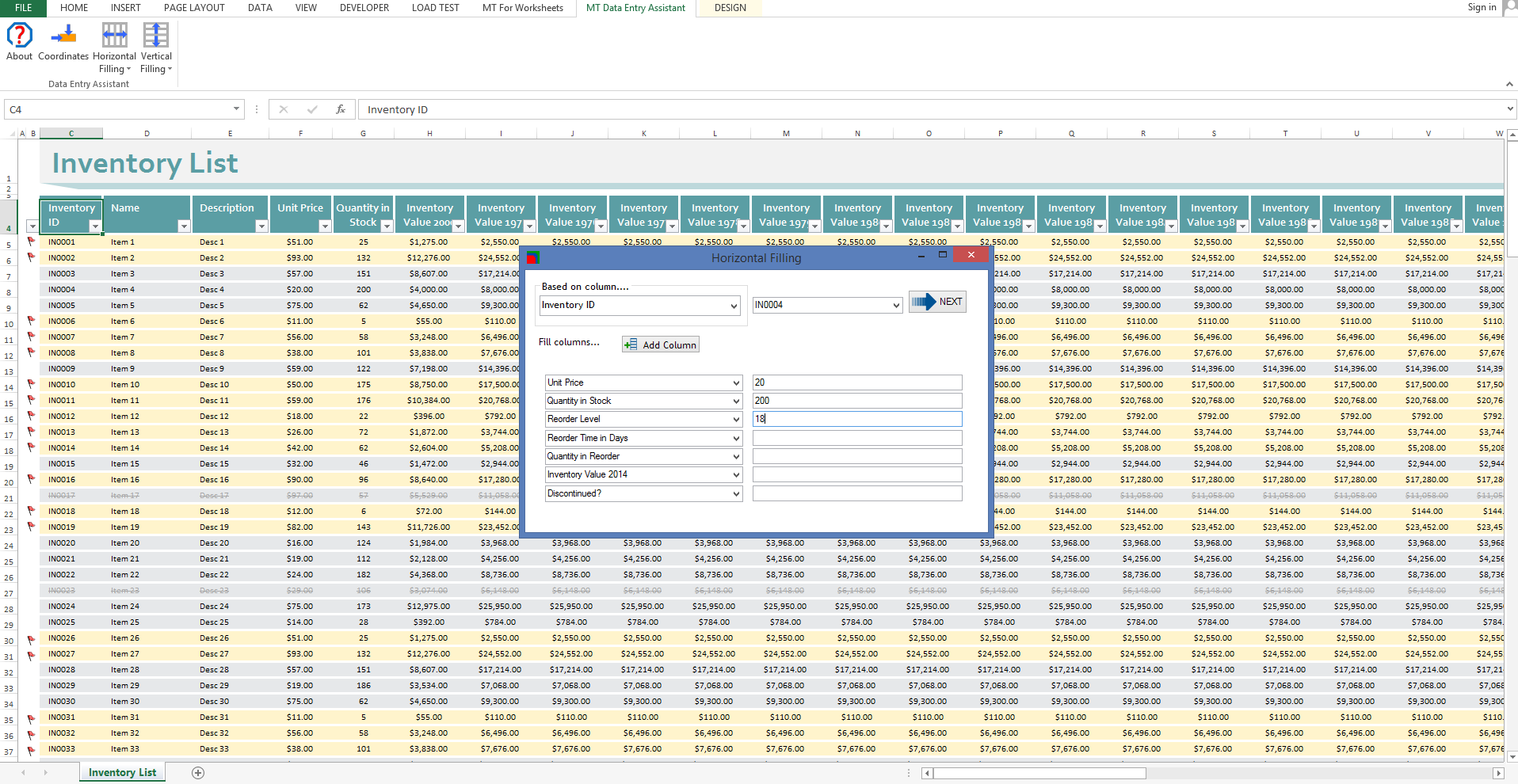Click the insert function fx icon
The image size is (1518, 784).
[341, 109]
